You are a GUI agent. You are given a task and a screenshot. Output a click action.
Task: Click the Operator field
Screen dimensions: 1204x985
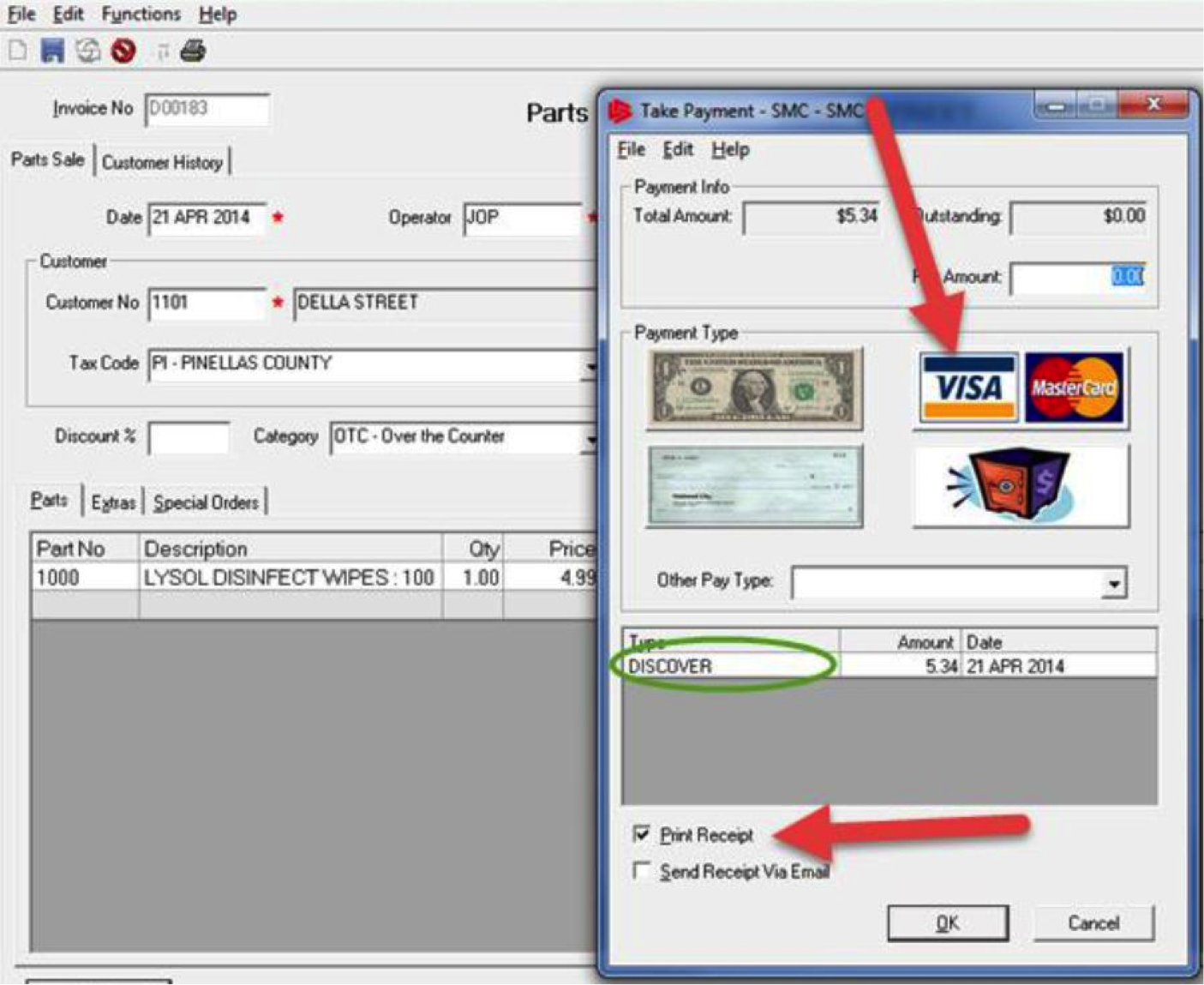[523, 218]
